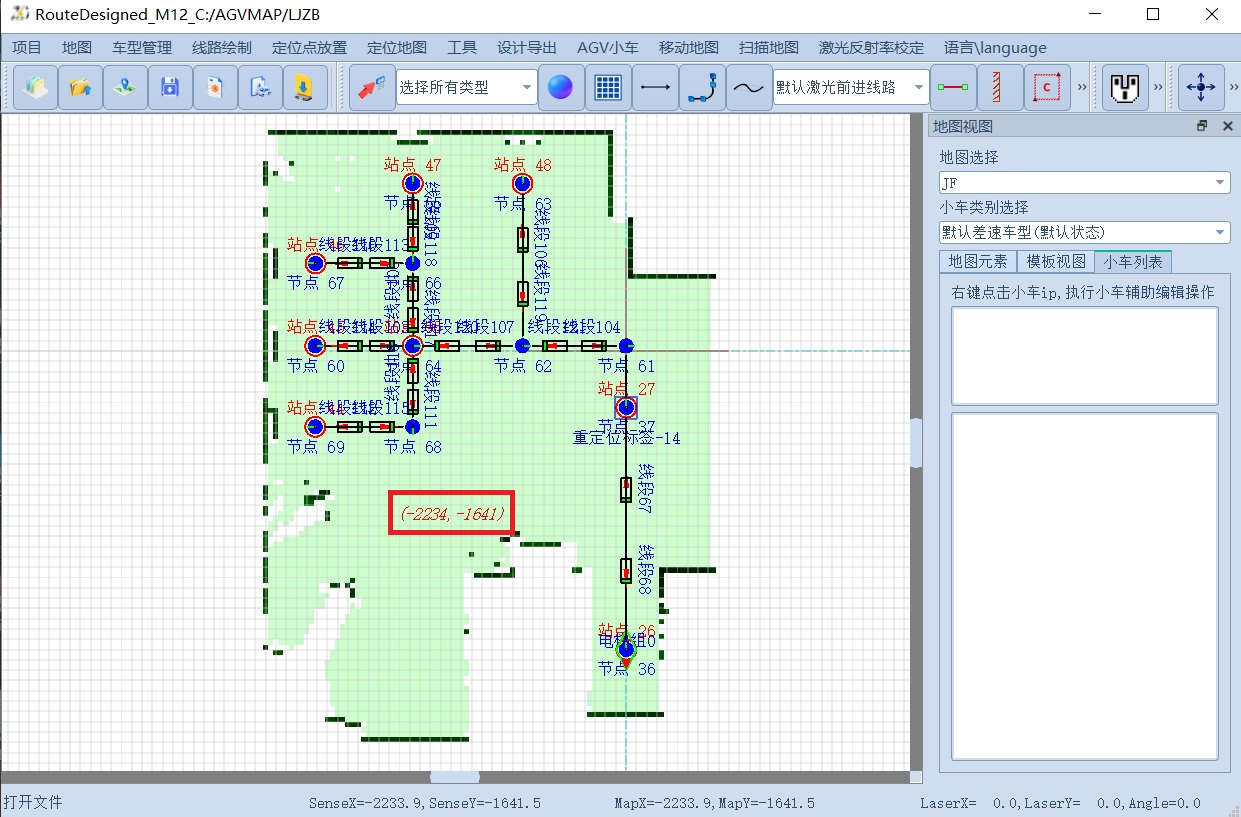Open the 移动地图 menu
The height and width of the screenshot is (817, 1241).
[x=689, y=47]
